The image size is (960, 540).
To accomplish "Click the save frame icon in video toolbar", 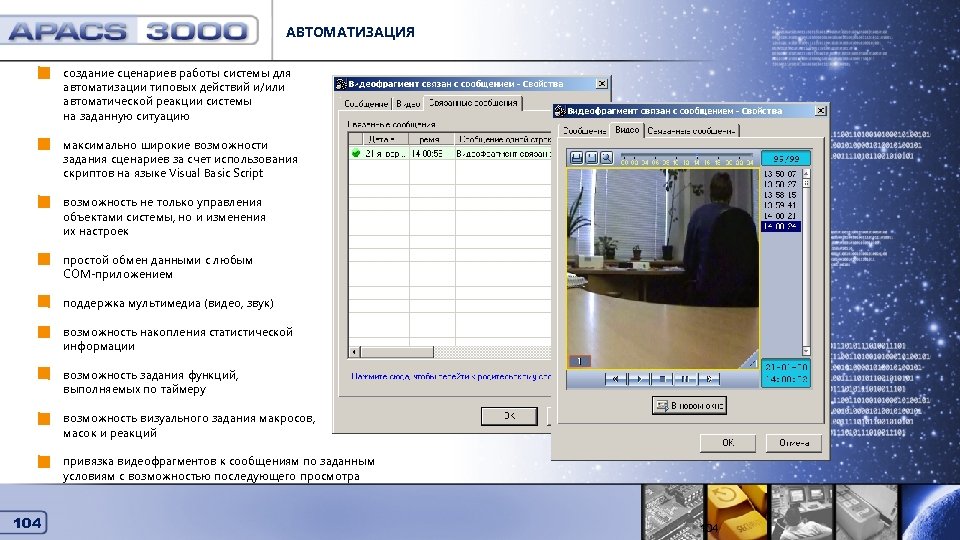I will click(576, 158).
